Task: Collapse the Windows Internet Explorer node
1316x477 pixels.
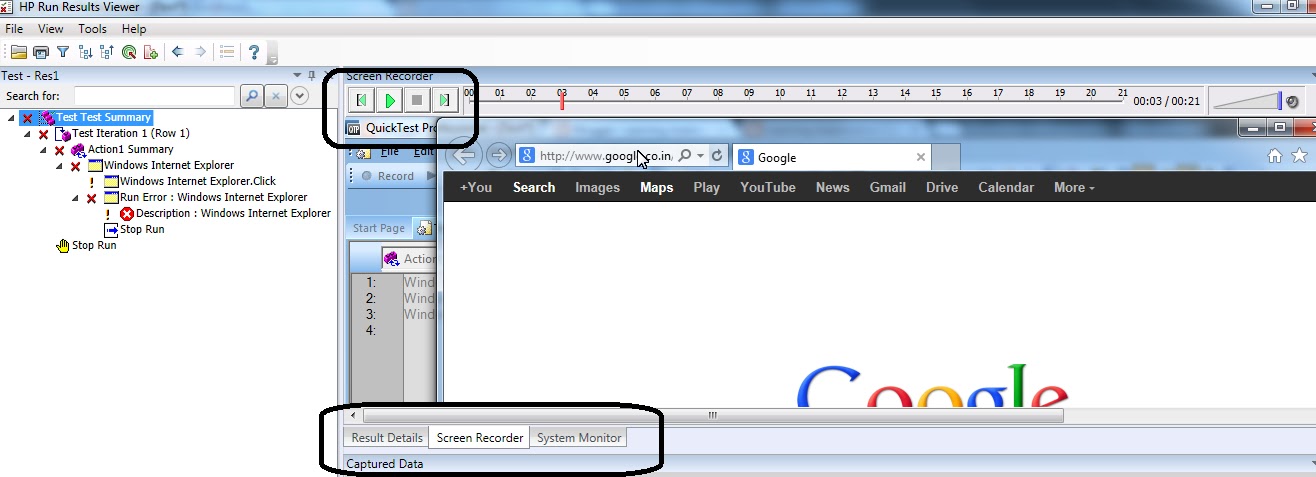Action: [x=59, y=166]
